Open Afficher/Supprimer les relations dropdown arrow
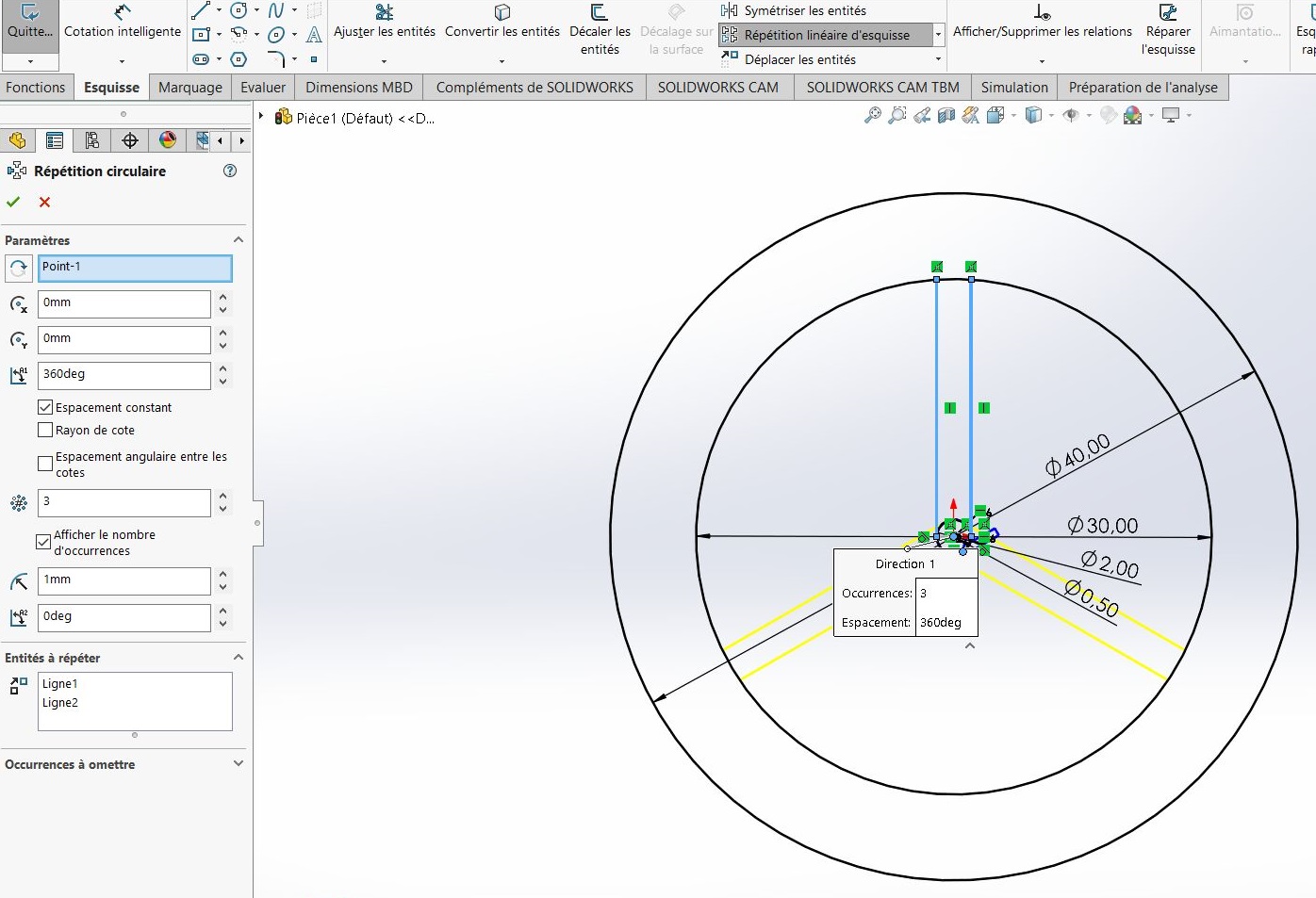Viewport: 1316px width, 898px height. coord(1042,61)
